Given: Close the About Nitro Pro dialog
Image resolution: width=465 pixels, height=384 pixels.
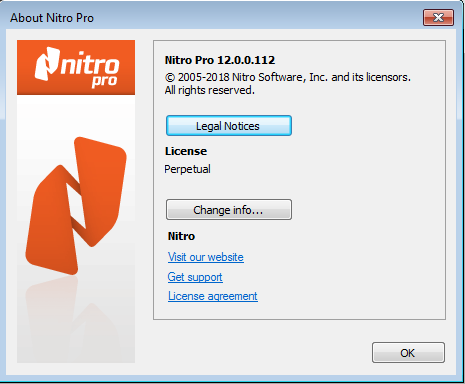Looking at the screenshot, I should point(438,17).
